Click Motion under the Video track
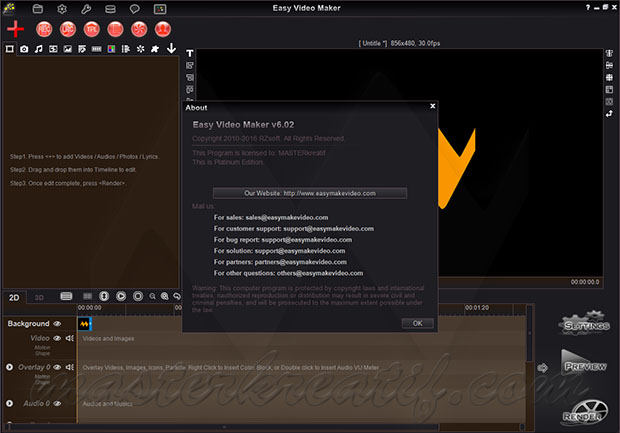Screen dimensions: 620x433 42,348
